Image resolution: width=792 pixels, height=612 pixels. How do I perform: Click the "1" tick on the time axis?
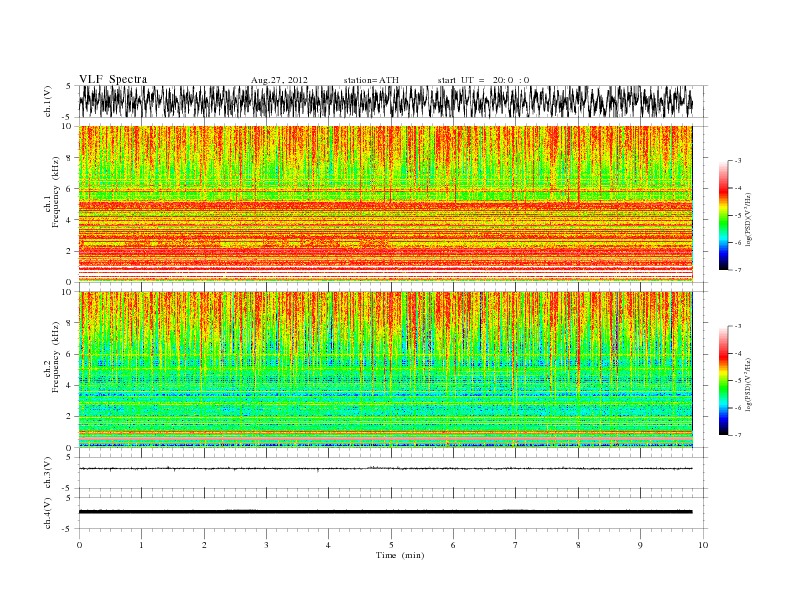tap(141, 545)
